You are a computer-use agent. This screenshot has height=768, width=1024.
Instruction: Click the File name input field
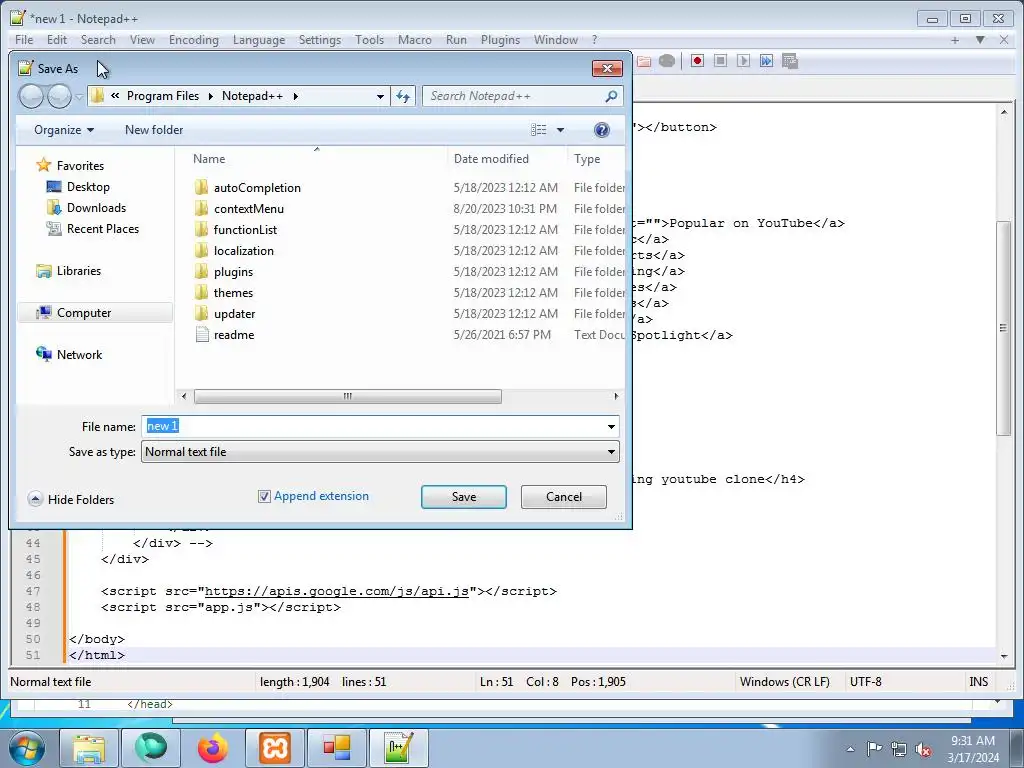coord(380,426)
